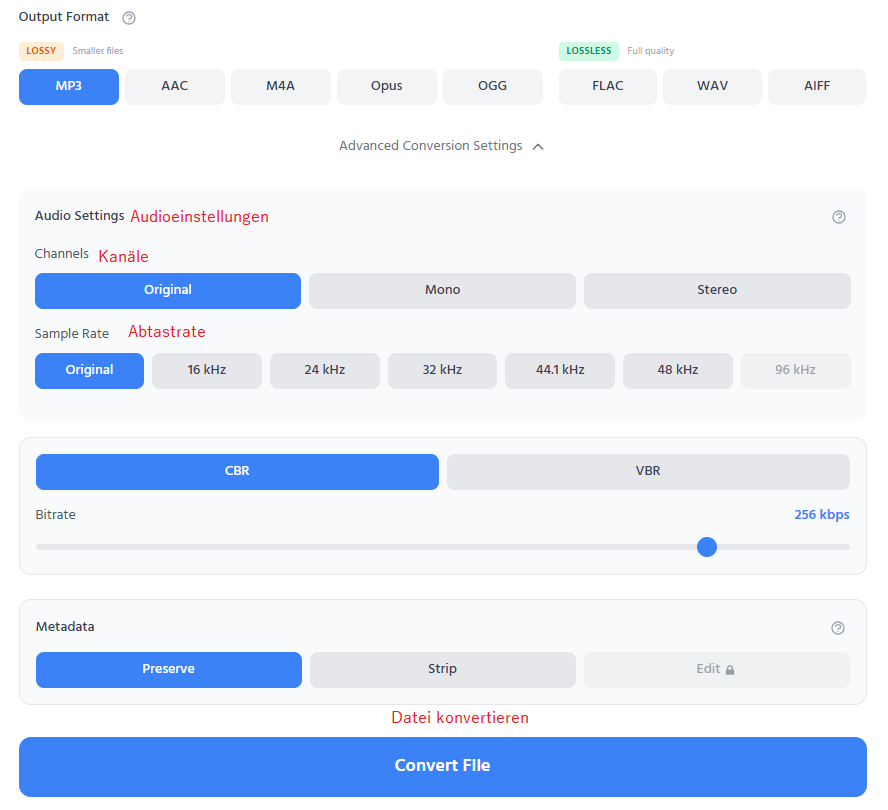
Task: Select the FLAC output format
Action: (607, 86)
